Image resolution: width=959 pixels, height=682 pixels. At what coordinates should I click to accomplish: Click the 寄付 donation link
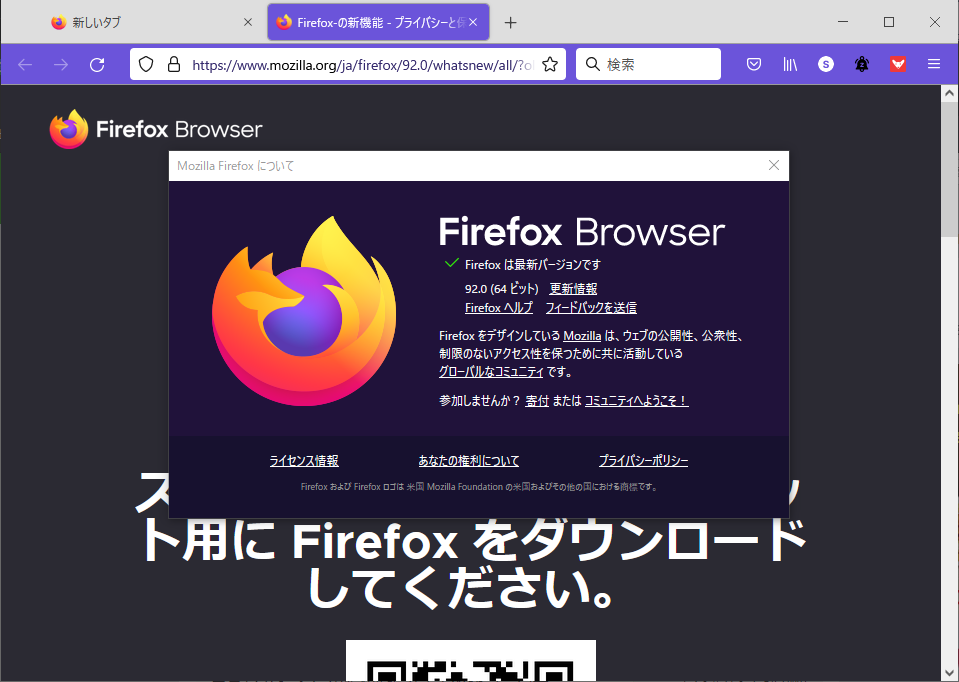click(536, 400)
